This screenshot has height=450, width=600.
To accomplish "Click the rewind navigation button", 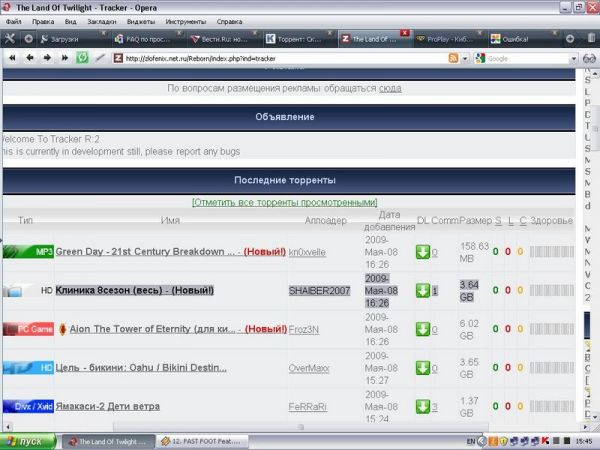I will tap(12, 58).
